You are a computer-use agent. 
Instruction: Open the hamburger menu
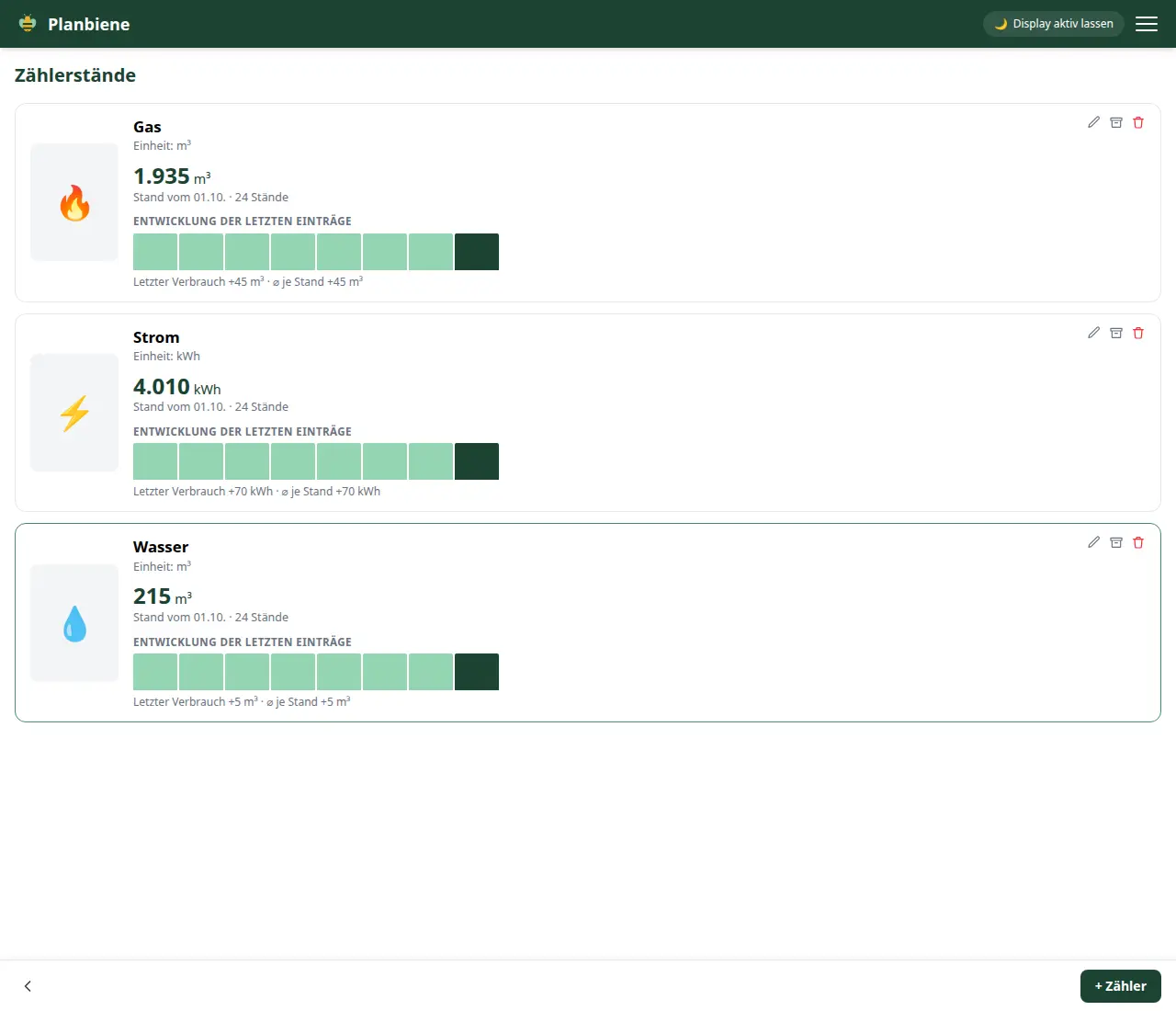[1147, 24]
